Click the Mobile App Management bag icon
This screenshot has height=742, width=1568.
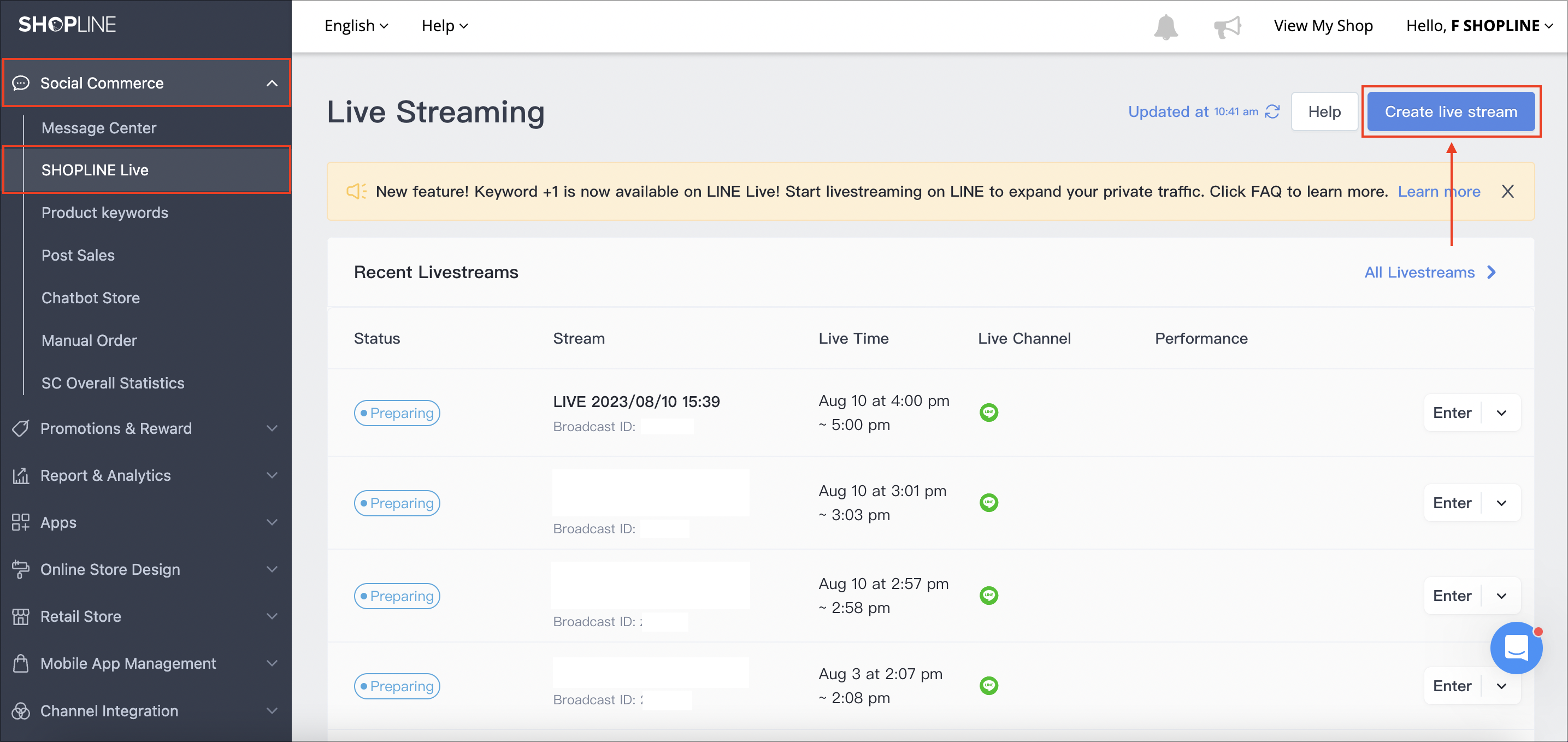click(x=21, y=663)
